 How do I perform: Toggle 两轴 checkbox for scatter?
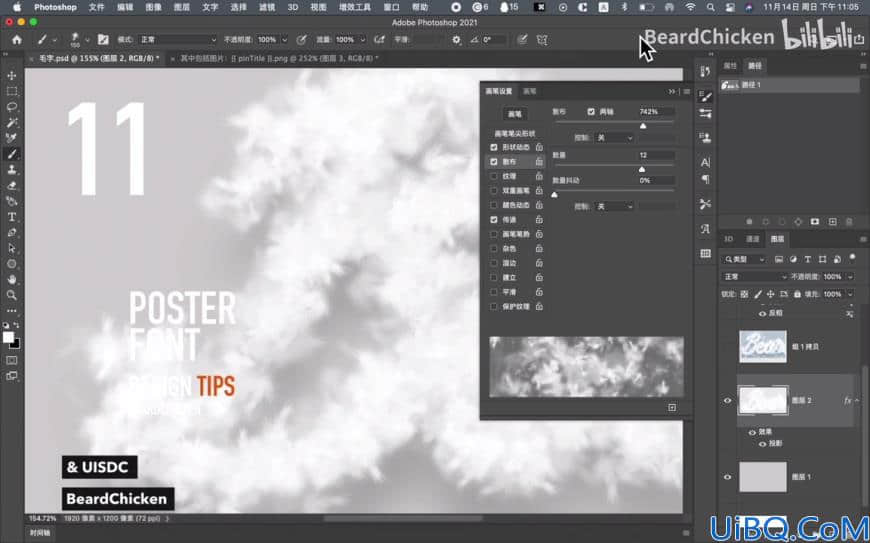pyautogui.click(x=591, y=111)
